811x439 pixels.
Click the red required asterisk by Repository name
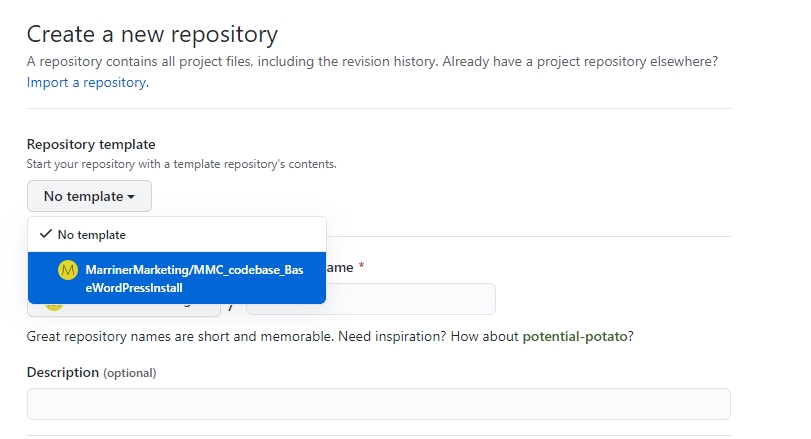click(x=361, y=267)
